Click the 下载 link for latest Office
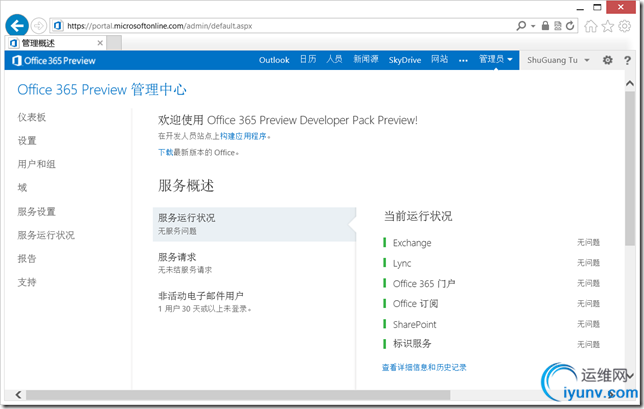The width and height of the screenshot is (644, 409). pyautogui.click(x=166, y=152)
